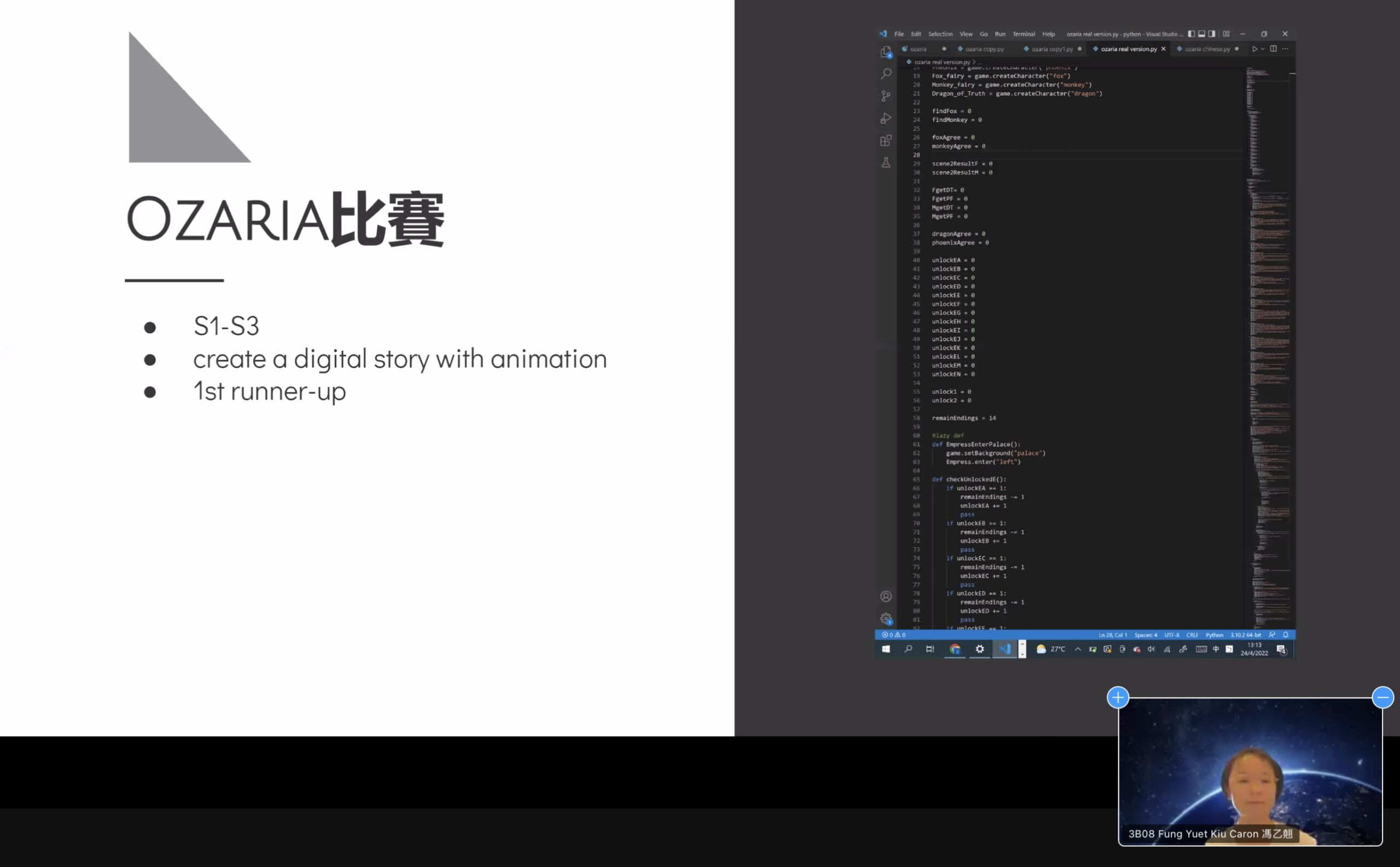Open the Help menu
Screen dimensions: 1400x867
tap(1048, 34)
